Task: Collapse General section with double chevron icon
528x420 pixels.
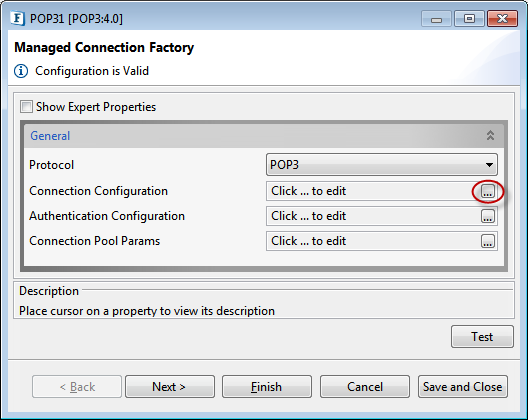Action: (x=490, y=135)
